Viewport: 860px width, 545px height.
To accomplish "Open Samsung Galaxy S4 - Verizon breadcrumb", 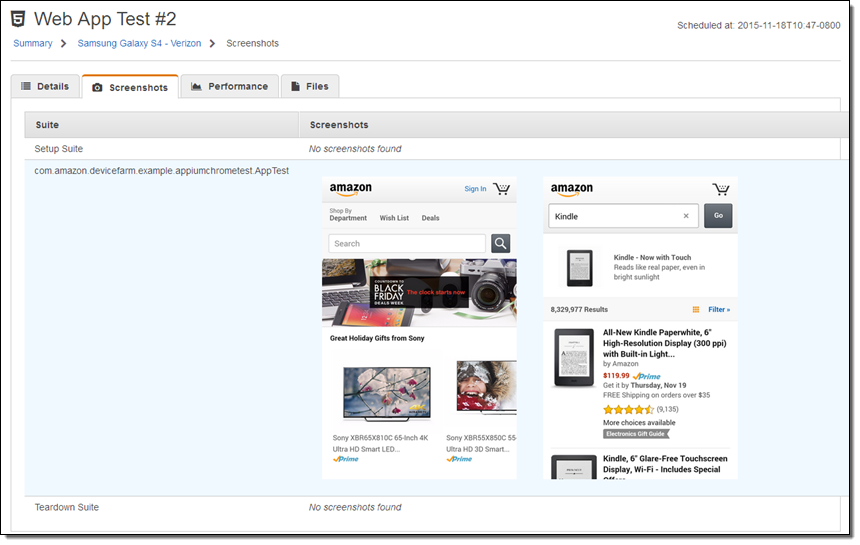I will 139,44.
